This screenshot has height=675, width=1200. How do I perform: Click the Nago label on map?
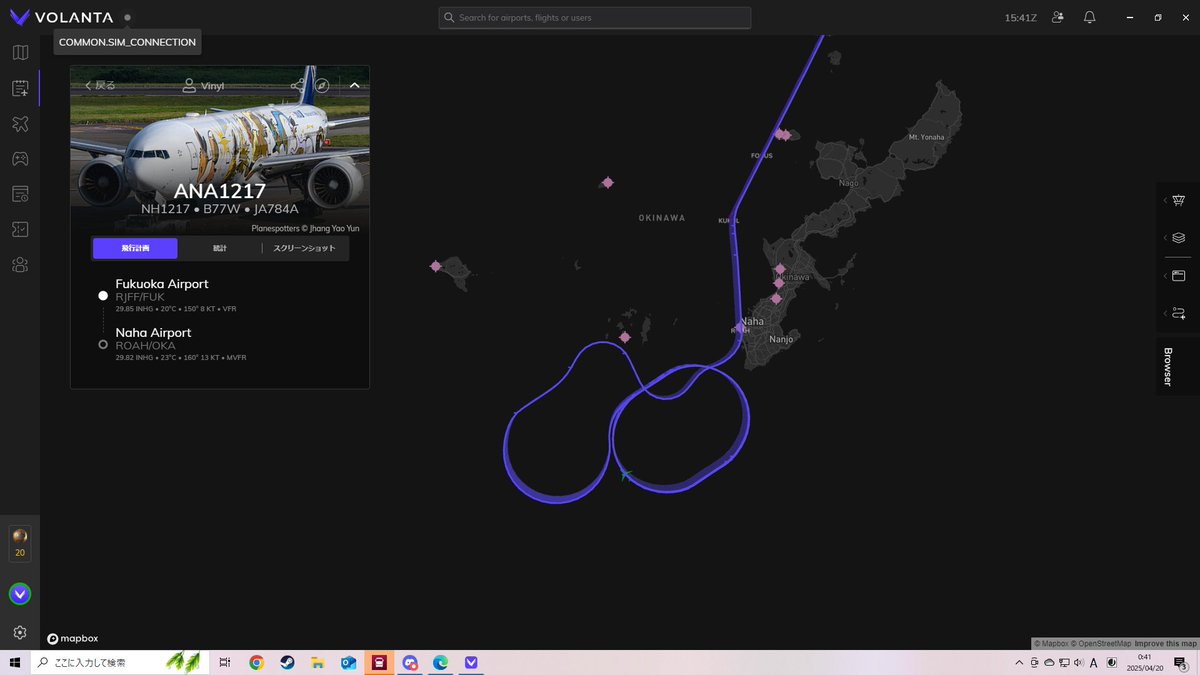coord(848,183)
